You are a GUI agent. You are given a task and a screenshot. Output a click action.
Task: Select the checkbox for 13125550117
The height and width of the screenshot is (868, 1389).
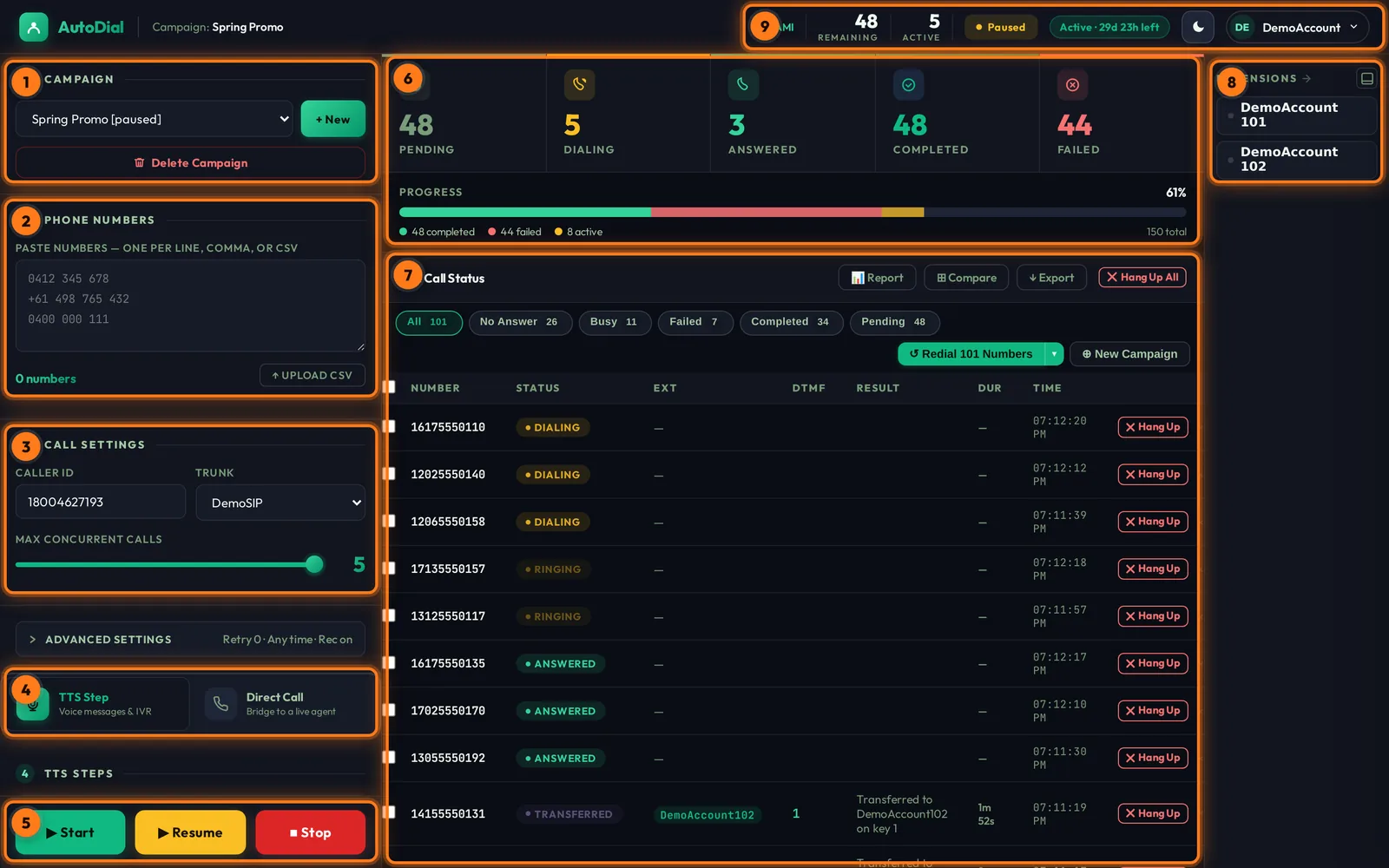point(390,615)
